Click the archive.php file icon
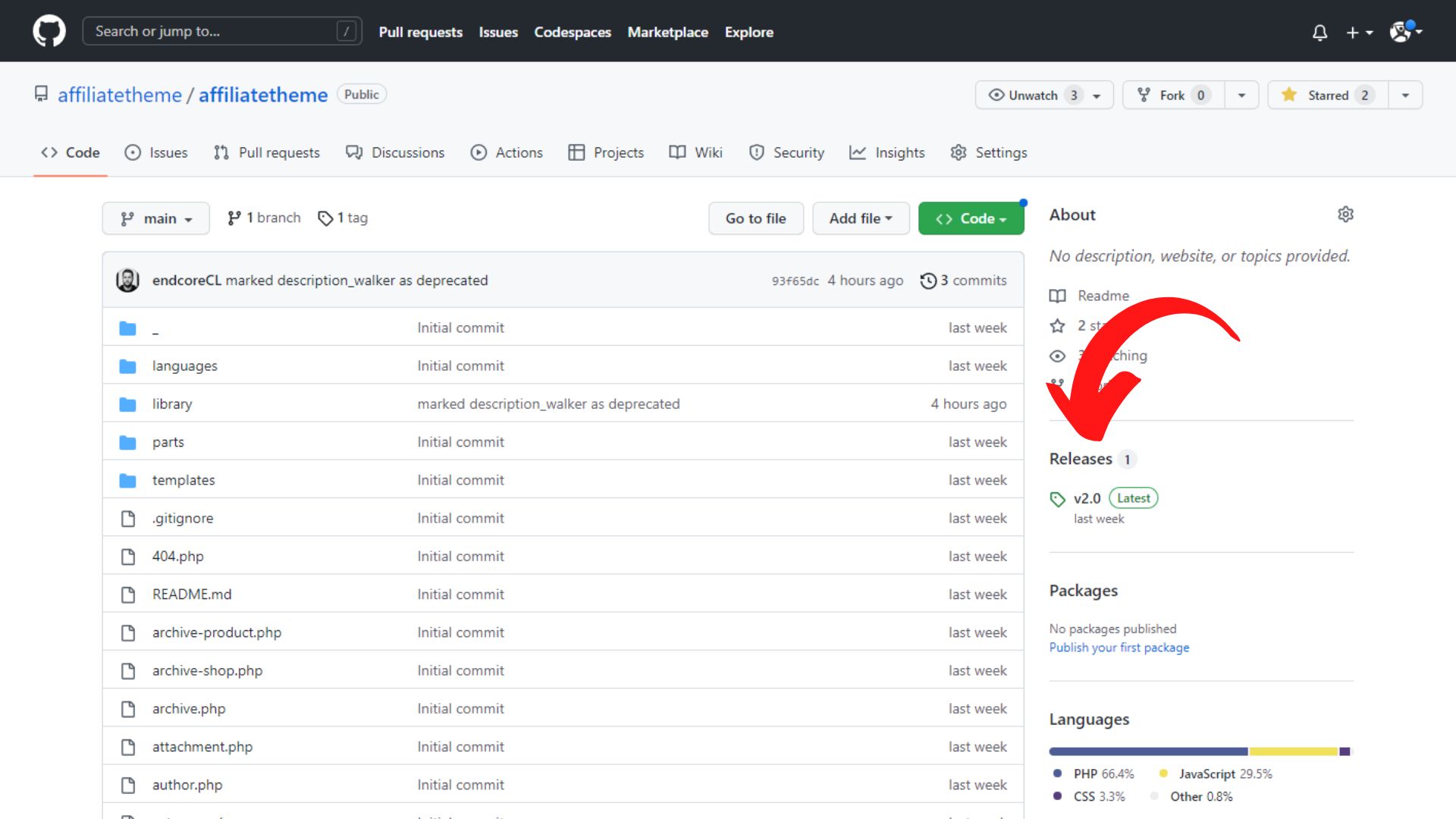The width and height of the screenshot is (1456, 819). tap(128, 708)
